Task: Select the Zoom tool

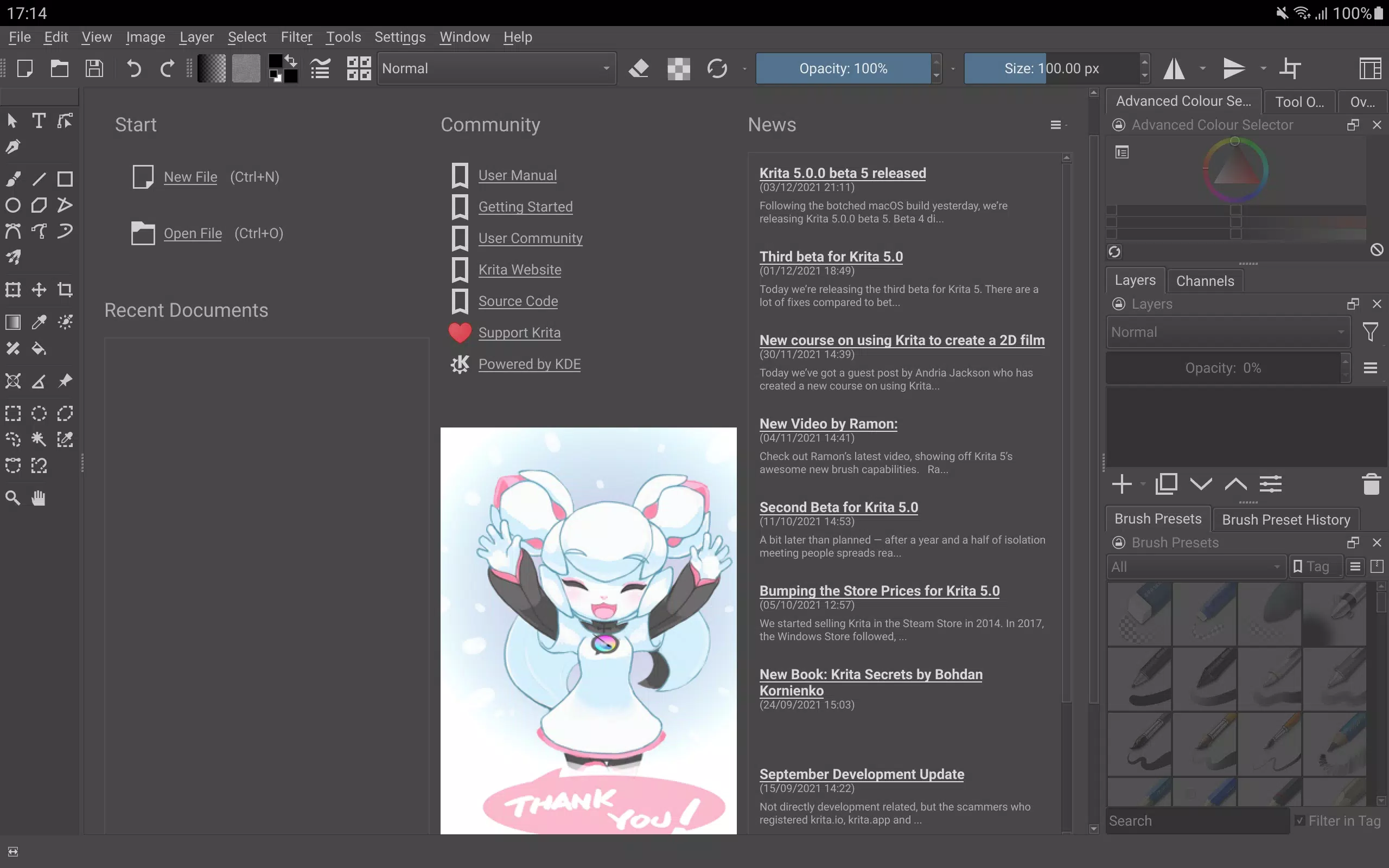Action: [x=13, y=497]
